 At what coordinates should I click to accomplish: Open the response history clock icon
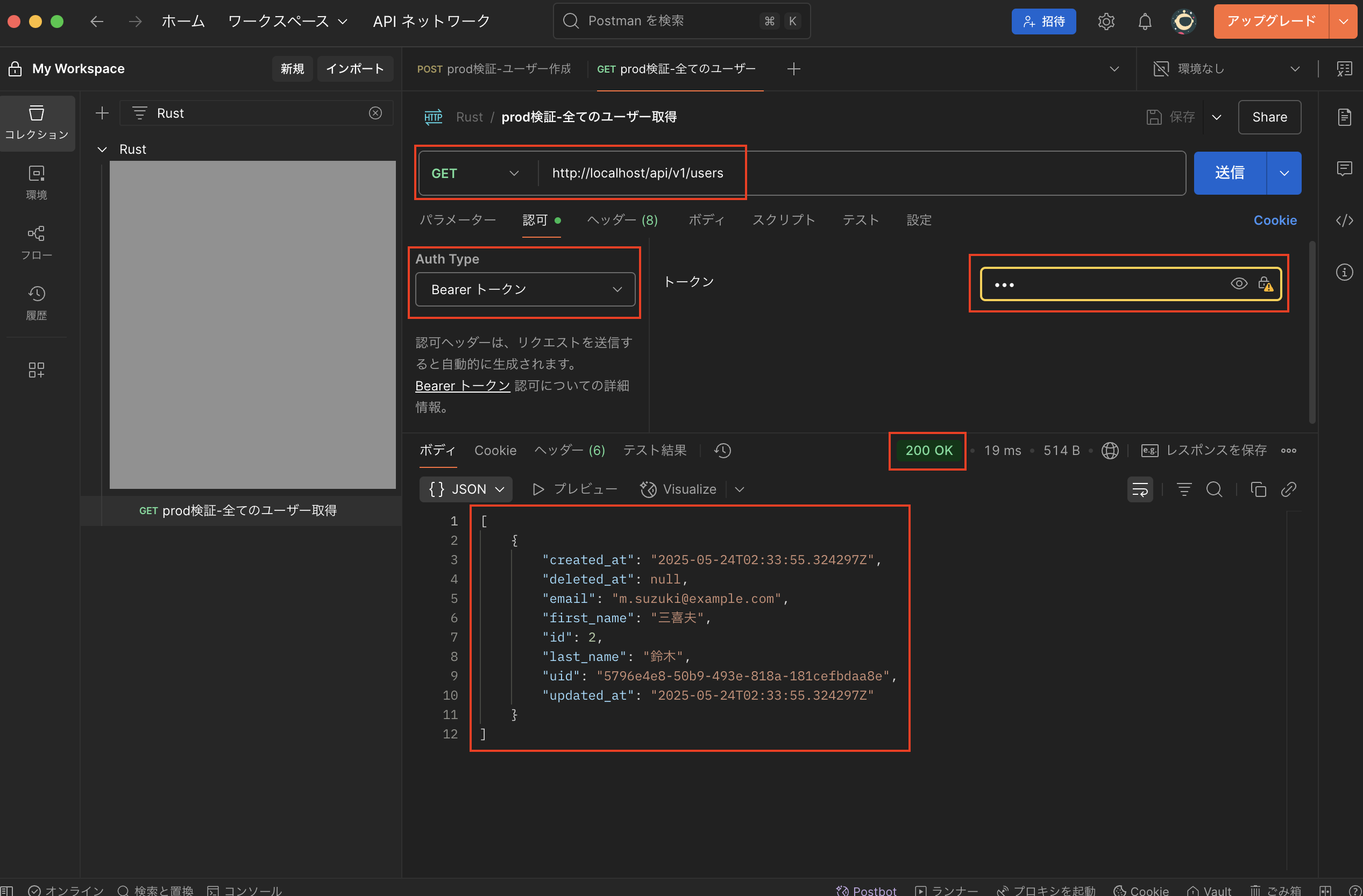722,451
